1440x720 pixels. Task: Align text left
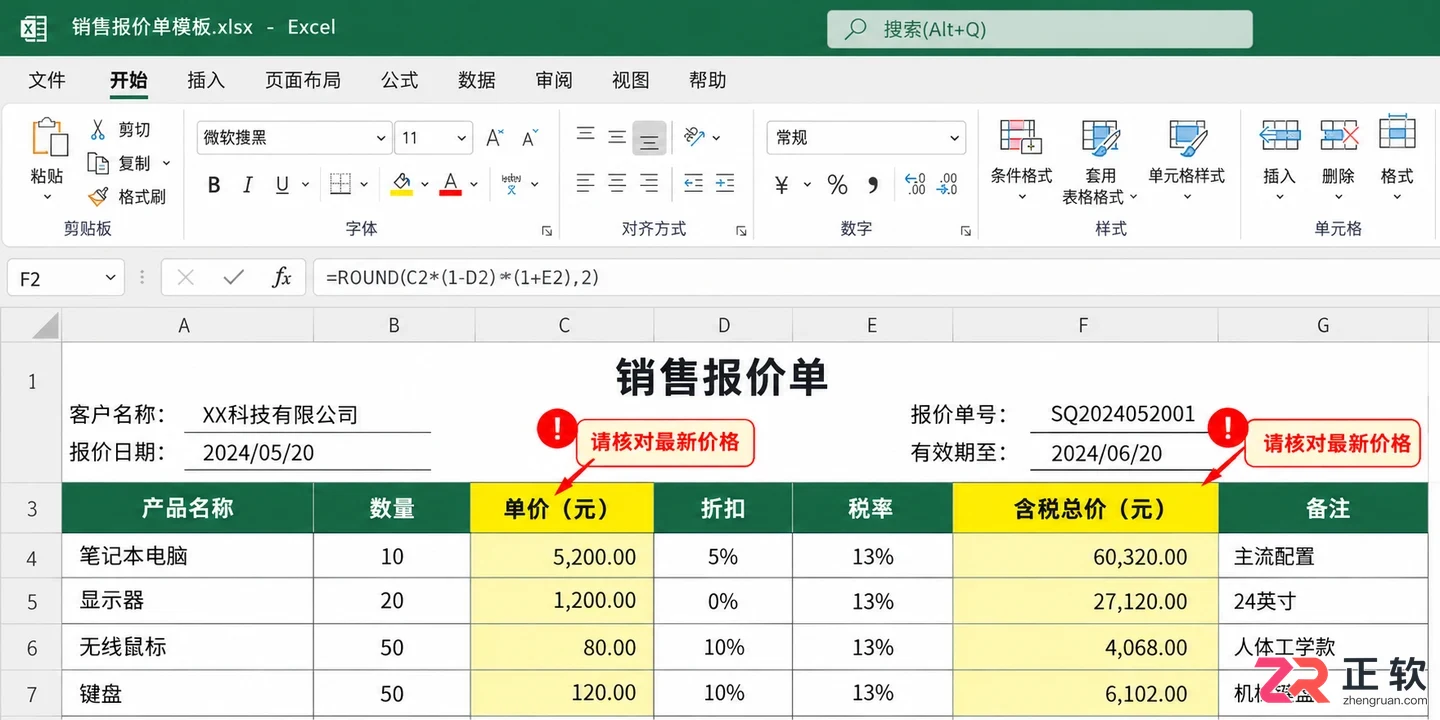click(586, 183)
